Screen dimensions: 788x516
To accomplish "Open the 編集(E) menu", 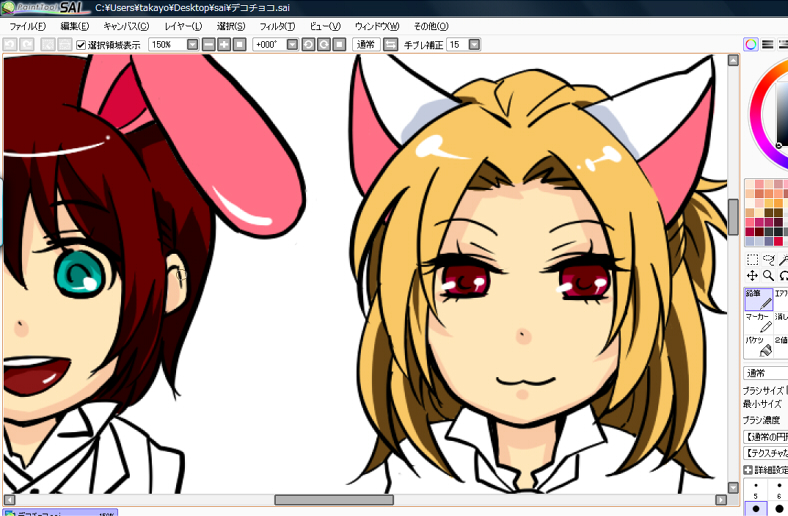I will pyautogui.click(x=75, y=26).
